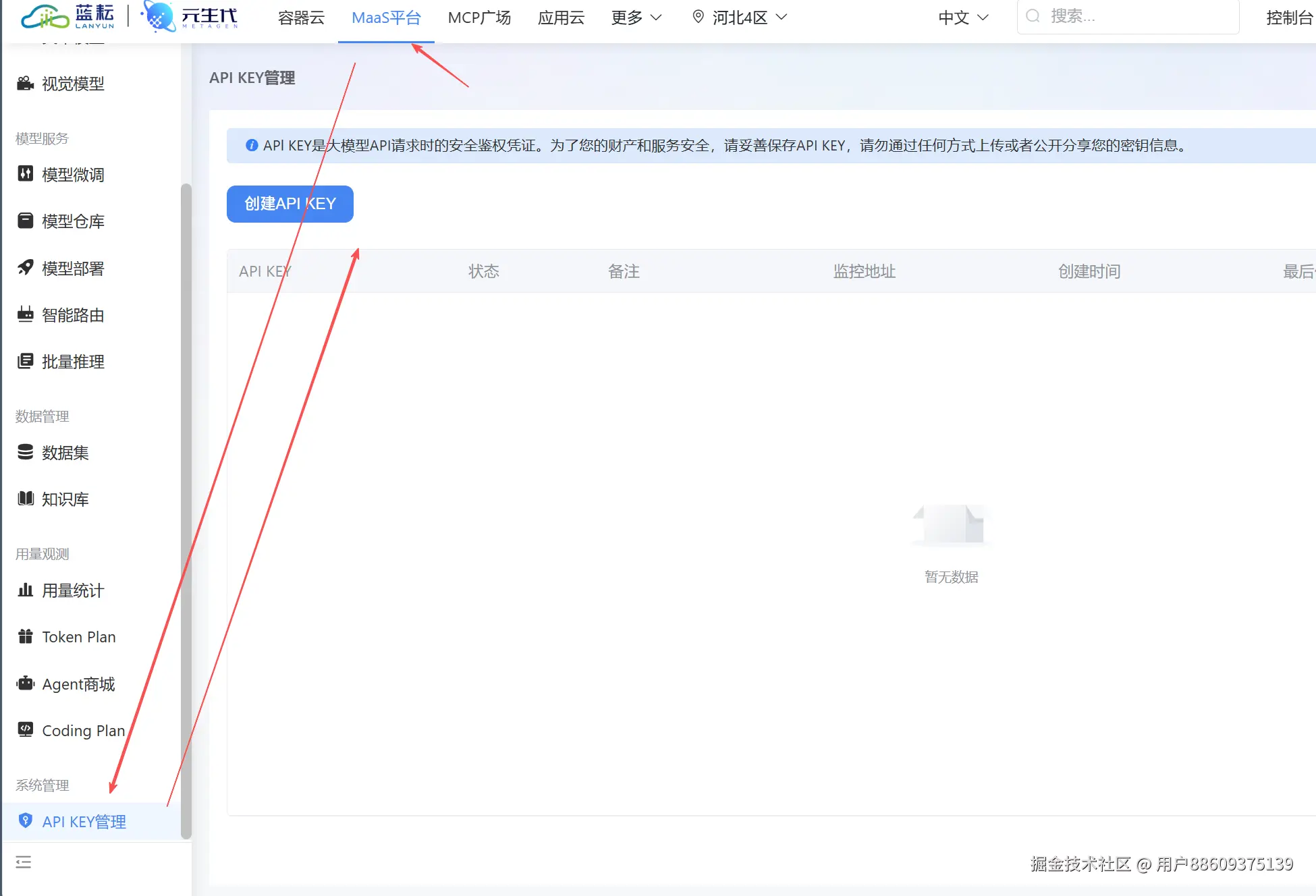This screenshot has width=1316, height=896.
Task: Open the 中文 language dropdown
Action: point(964,18)
